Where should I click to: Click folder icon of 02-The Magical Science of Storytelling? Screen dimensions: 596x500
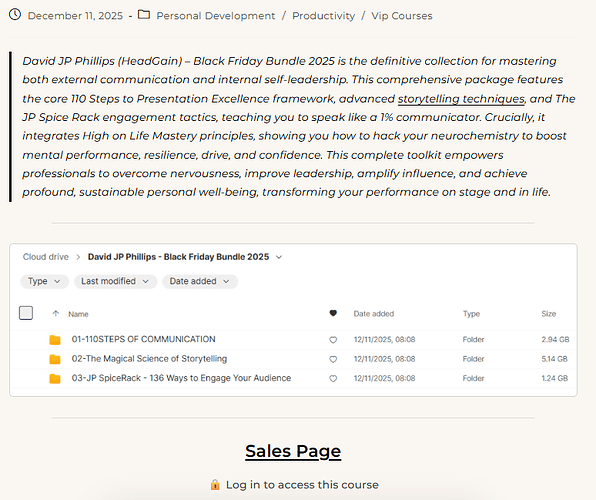[55, 359]
